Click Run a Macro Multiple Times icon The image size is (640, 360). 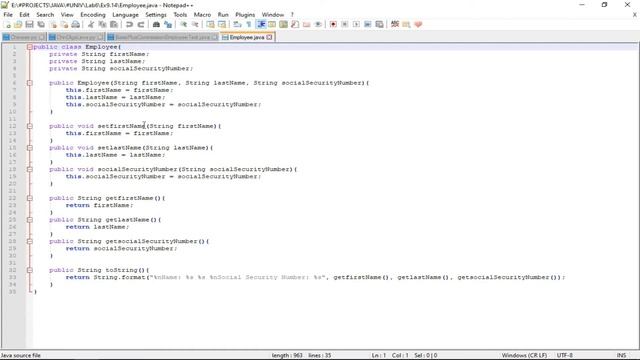pyautogui.click(x=367, y=24)
